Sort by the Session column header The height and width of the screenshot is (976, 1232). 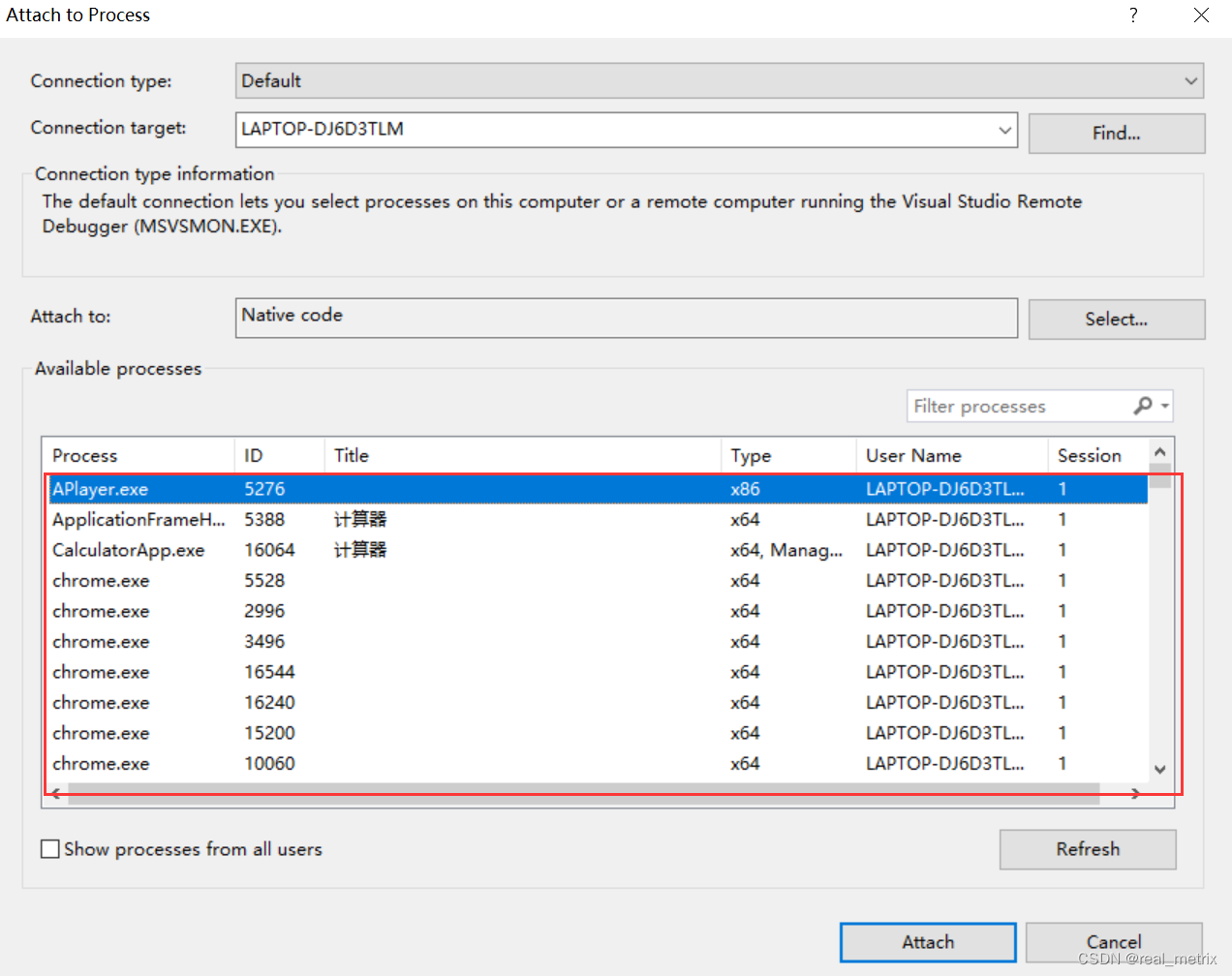(x=1097, y=456)
